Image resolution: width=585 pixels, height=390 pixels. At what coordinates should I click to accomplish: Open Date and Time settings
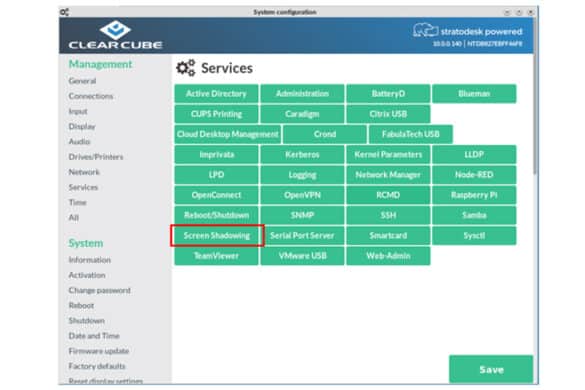click(x=94, y=336)
